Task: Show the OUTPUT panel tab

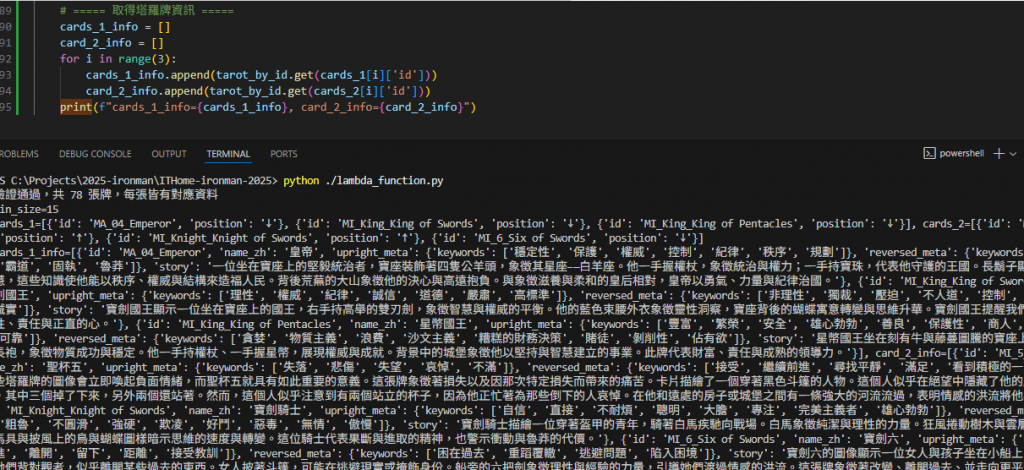Action: [169, 154]
